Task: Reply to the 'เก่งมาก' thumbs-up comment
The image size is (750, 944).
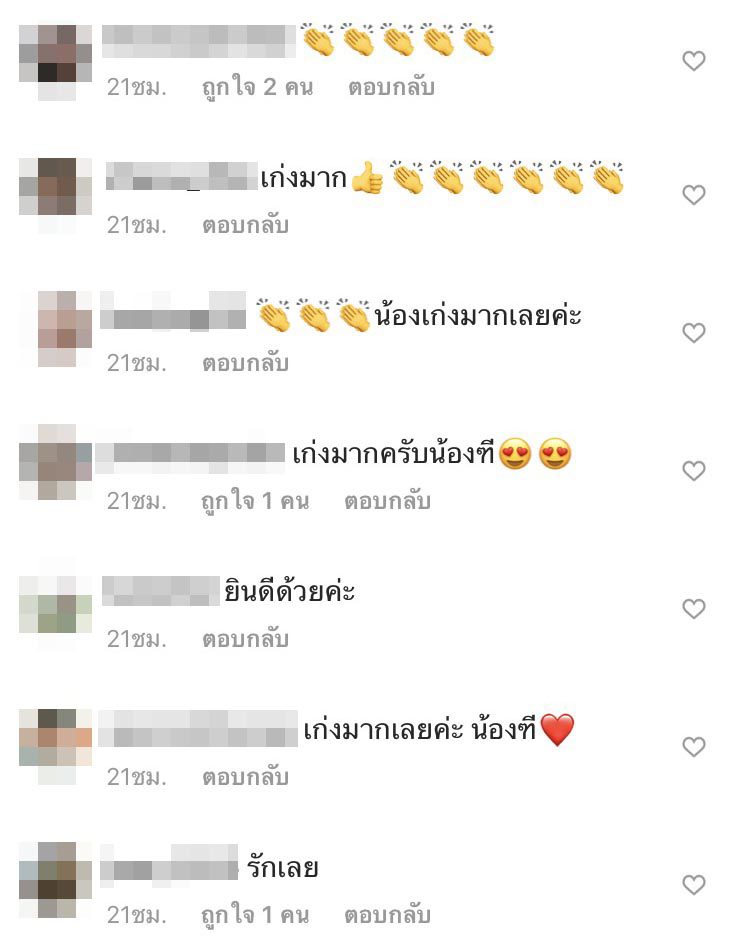Action: point(245,225)
